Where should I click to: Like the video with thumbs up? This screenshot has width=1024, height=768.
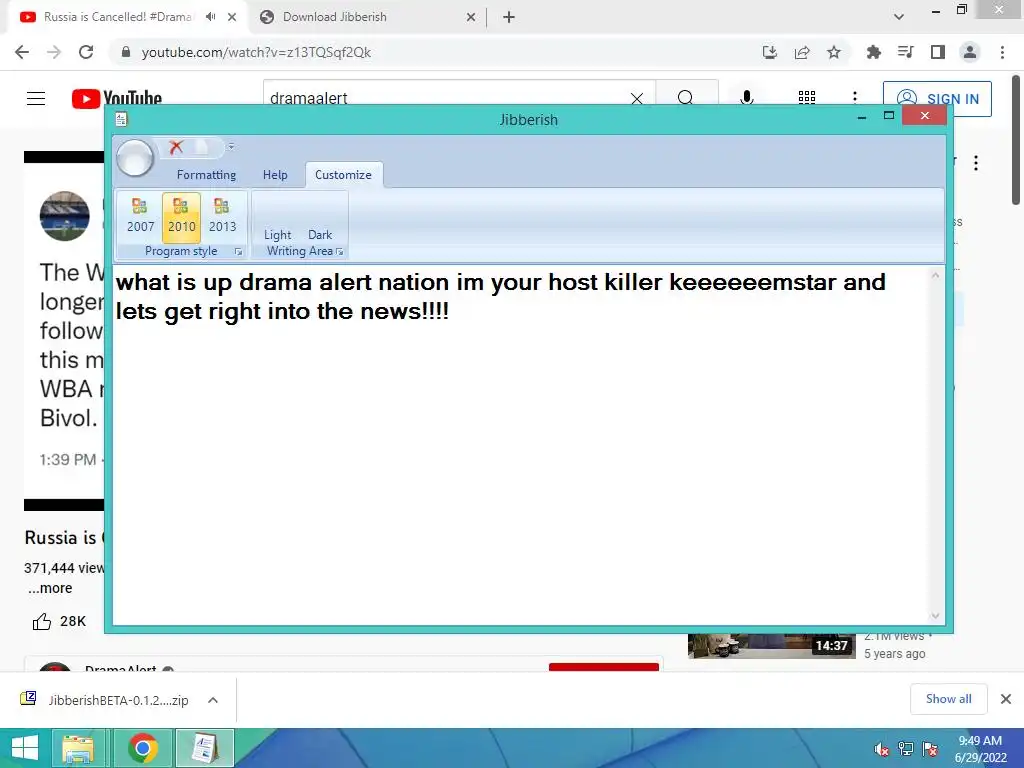pyautogui.click(x=42, y=621)
